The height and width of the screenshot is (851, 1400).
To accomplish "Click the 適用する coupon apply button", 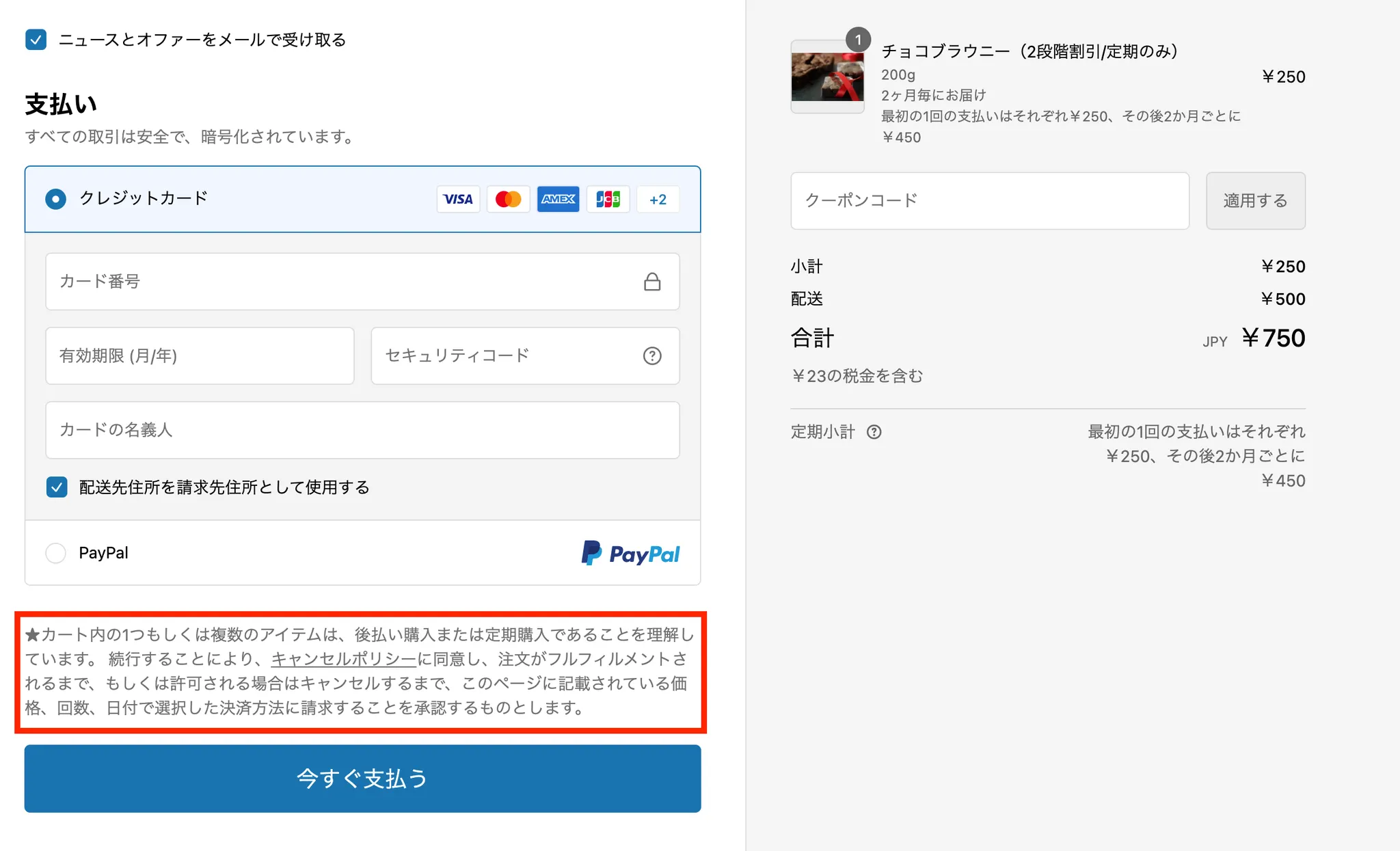I will click(1255, 201).
